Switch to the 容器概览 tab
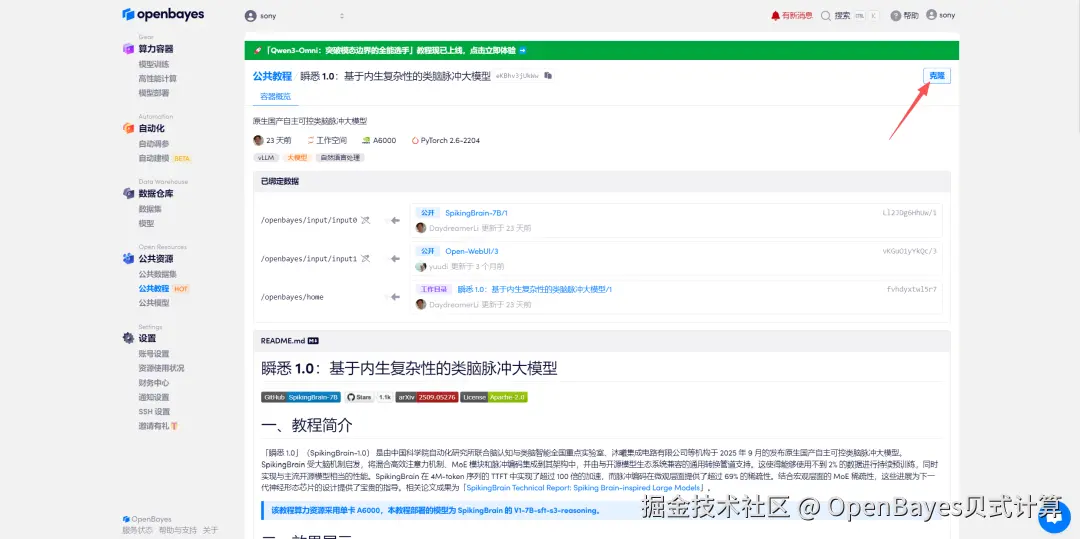Image resolution: width=1080 pixels, height=539 pixels. [276, 97]
